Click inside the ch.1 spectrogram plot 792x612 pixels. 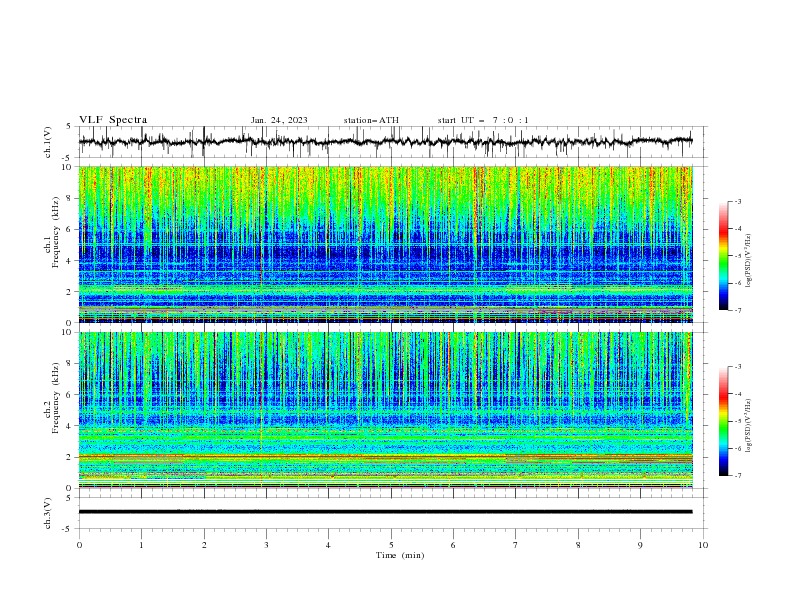(386, 244)
